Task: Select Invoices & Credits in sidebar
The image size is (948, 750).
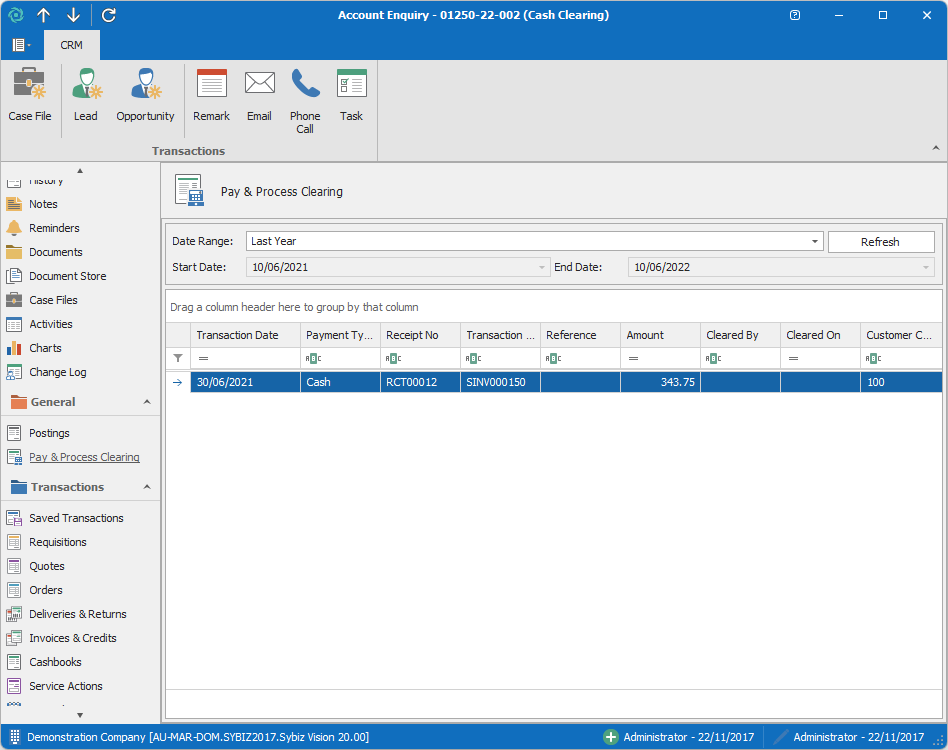Action: [x=72, y=638]
